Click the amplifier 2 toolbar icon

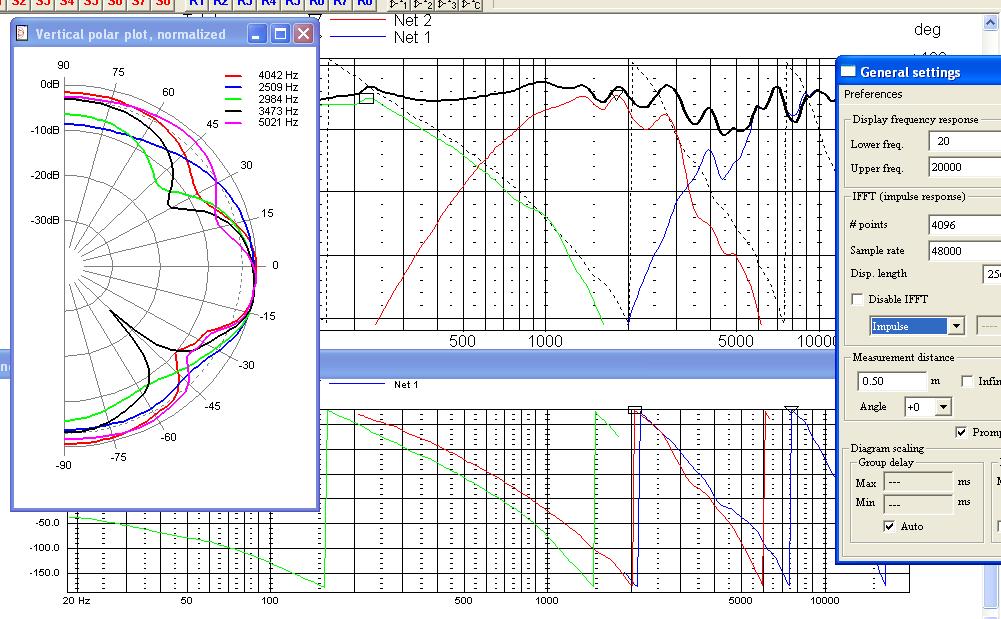[x=423, y=4]
